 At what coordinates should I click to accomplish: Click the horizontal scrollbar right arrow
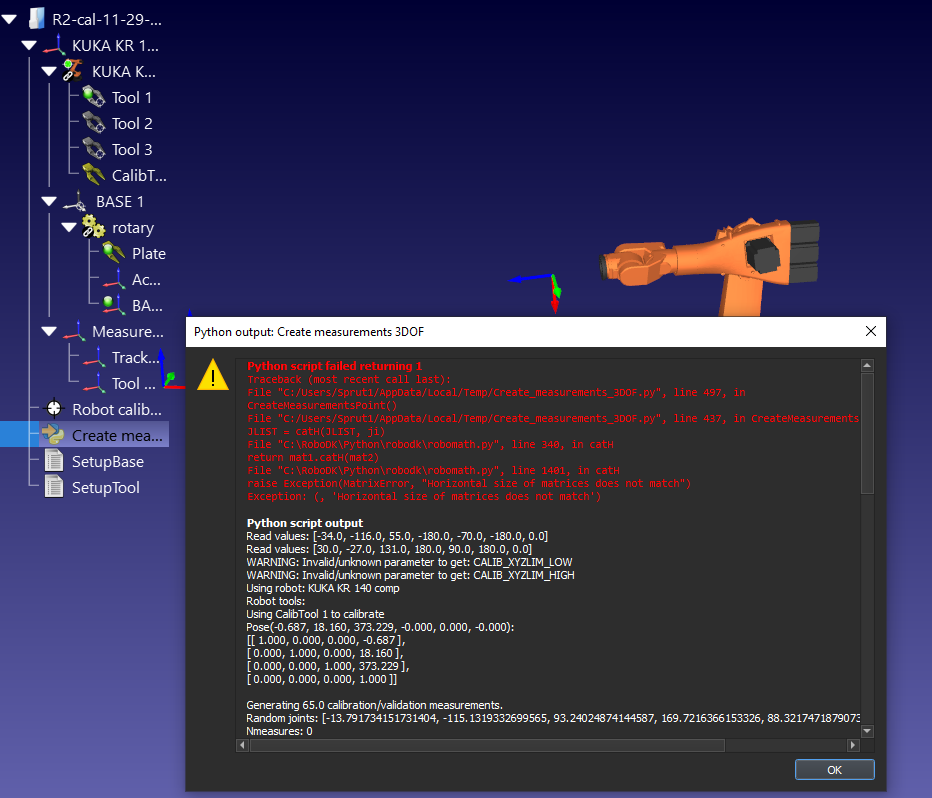click(853, 745)
